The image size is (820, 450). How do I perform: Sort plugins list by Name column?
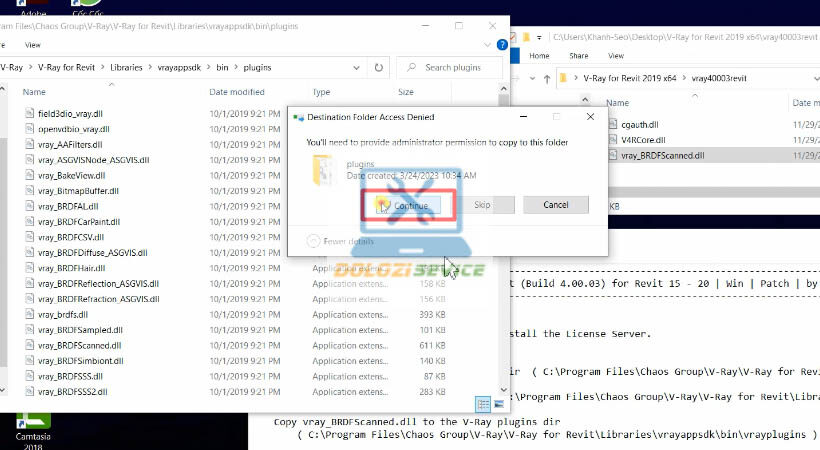coord(34,92)
